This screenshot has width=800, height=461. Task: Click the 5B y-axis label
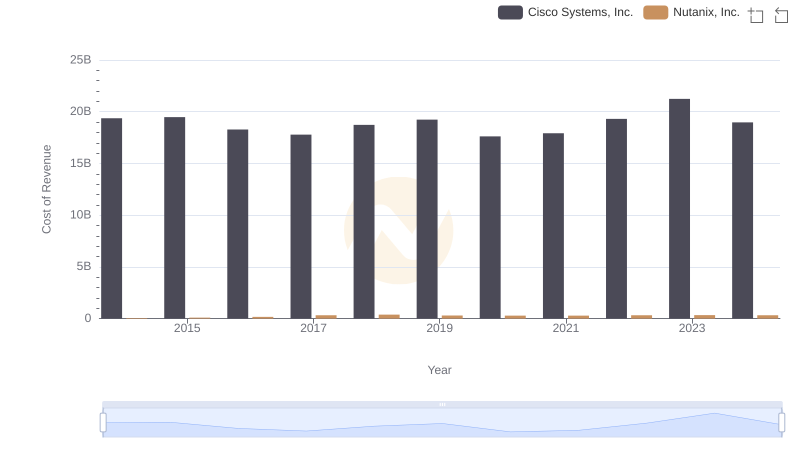84,266
